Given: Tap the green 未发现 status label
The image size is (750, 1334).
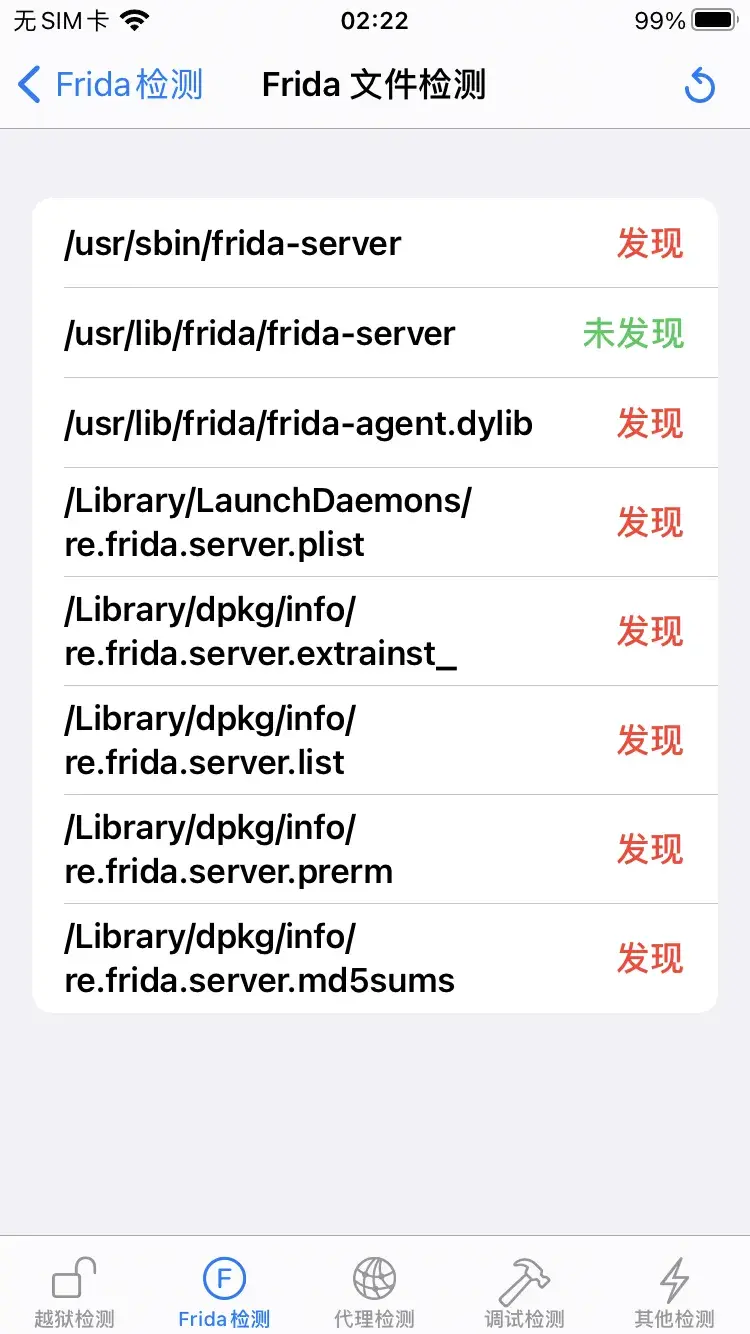Looking at the screenshot, I should coord(633,333).
